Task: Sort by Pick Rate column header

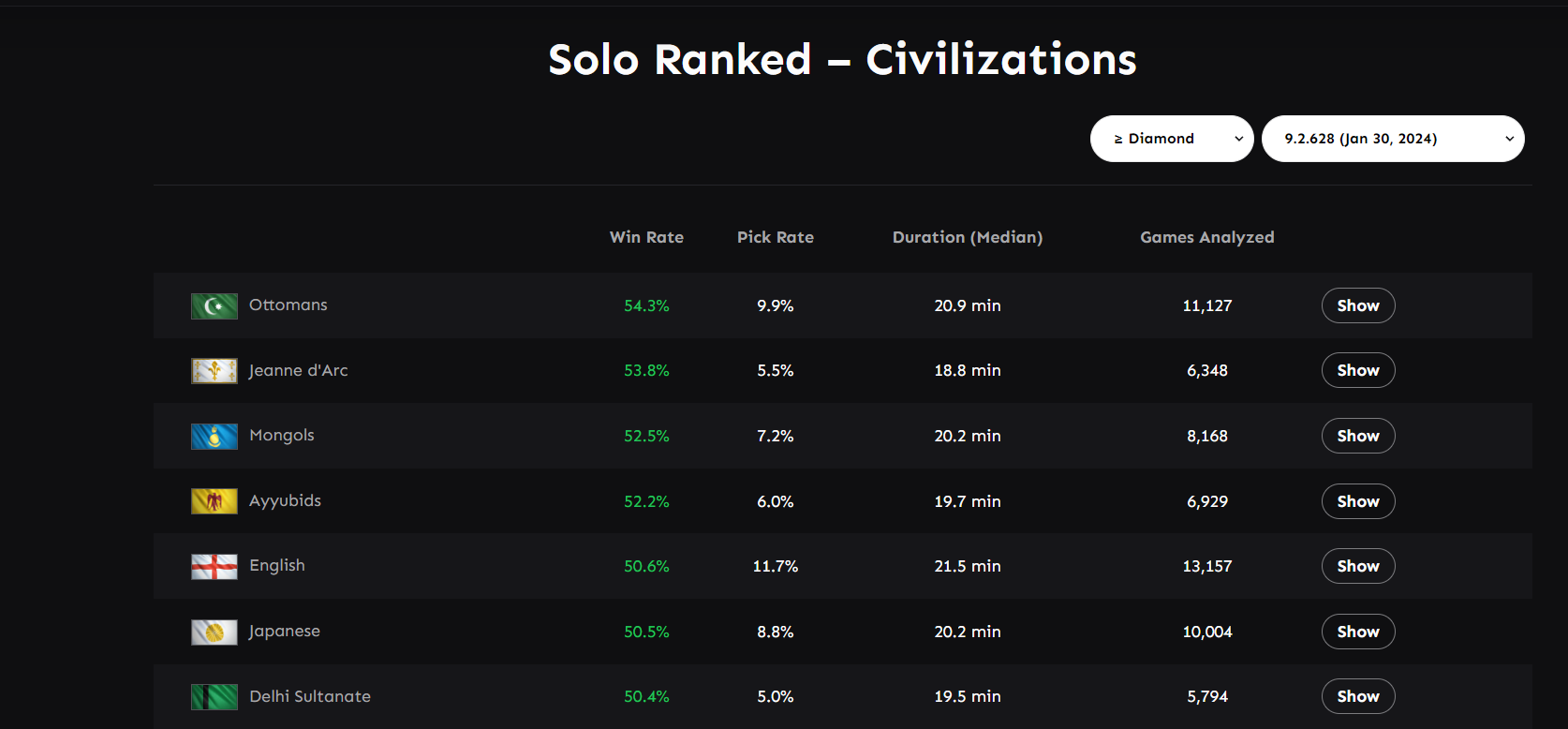Action: (x=776, y=237)
